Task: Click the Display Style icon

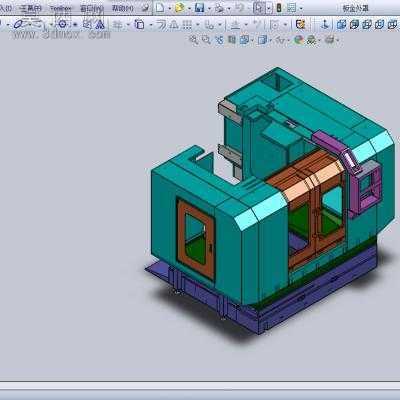Action: click(x=263, y=40)
